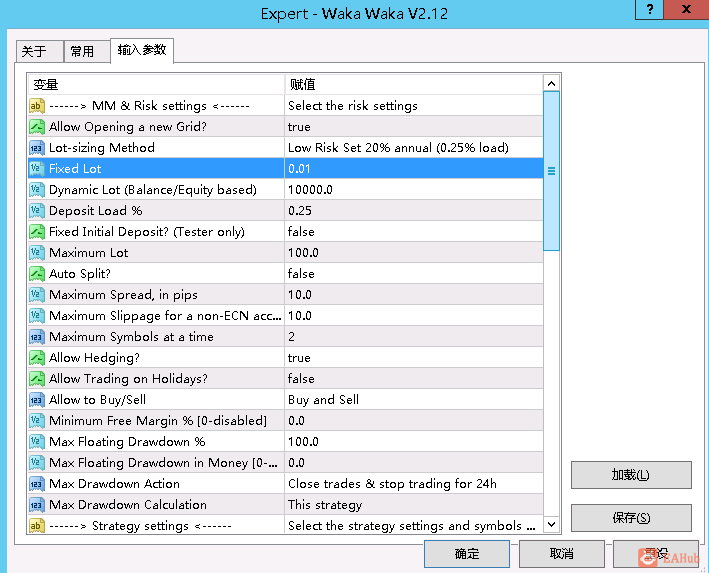Select the 'Maximum Lot' row label
Image resolution: width=709 pixels, height=573 pixels.
coord(89,253)
